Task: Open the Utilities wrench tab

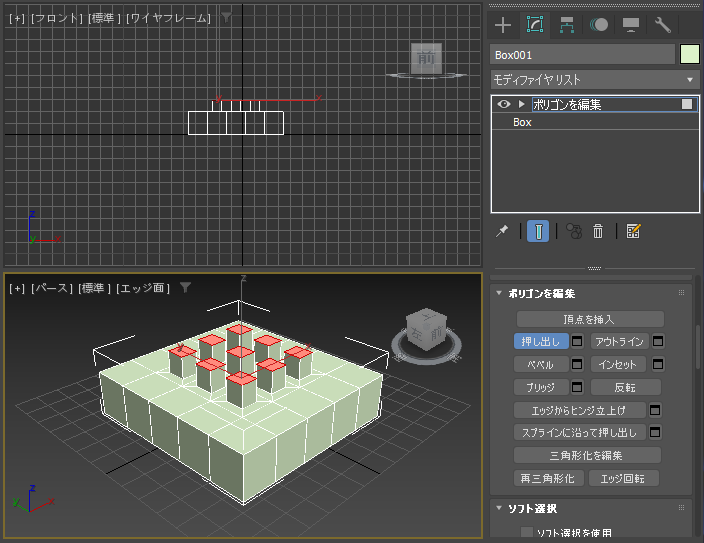Action: click(x=662, y=25)
